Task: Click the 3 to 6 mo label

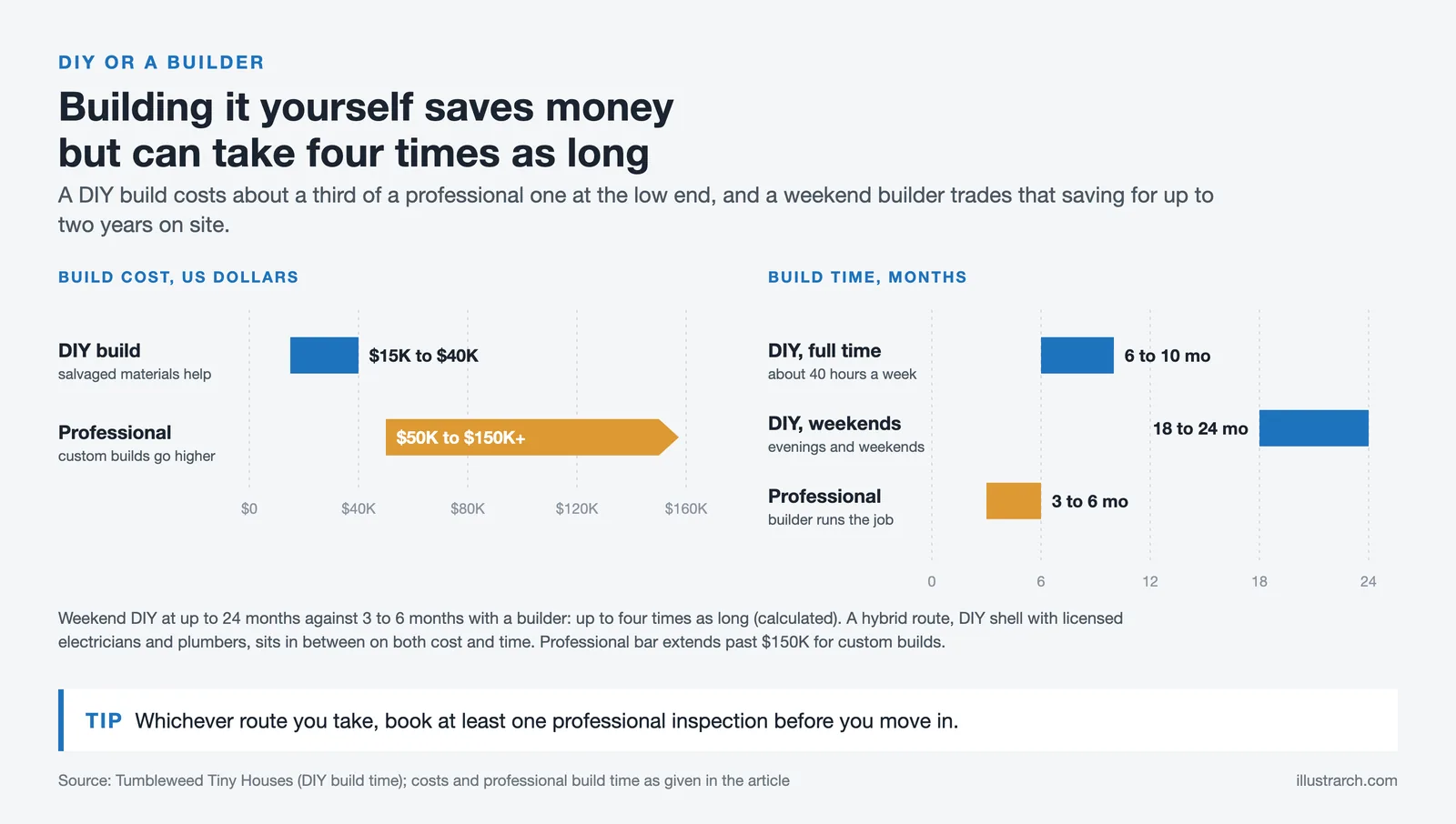Action: [x=1090, y=501]
